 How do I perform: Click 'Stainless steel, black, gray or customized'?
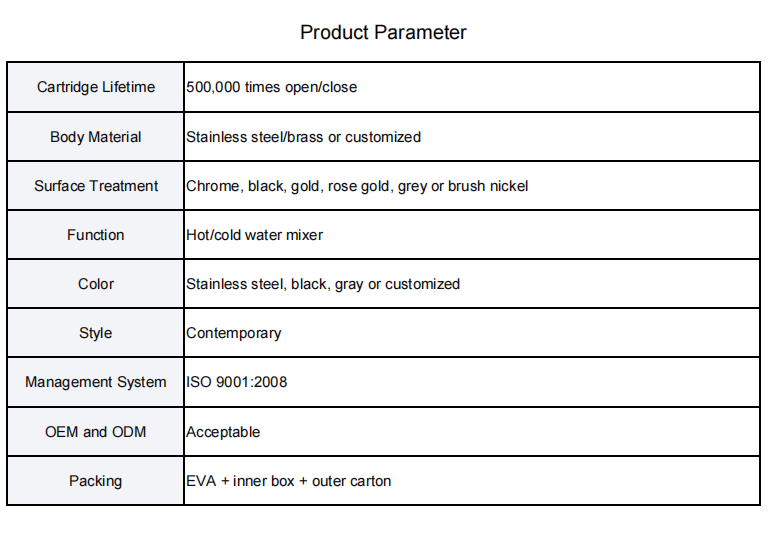click(323, 284)
